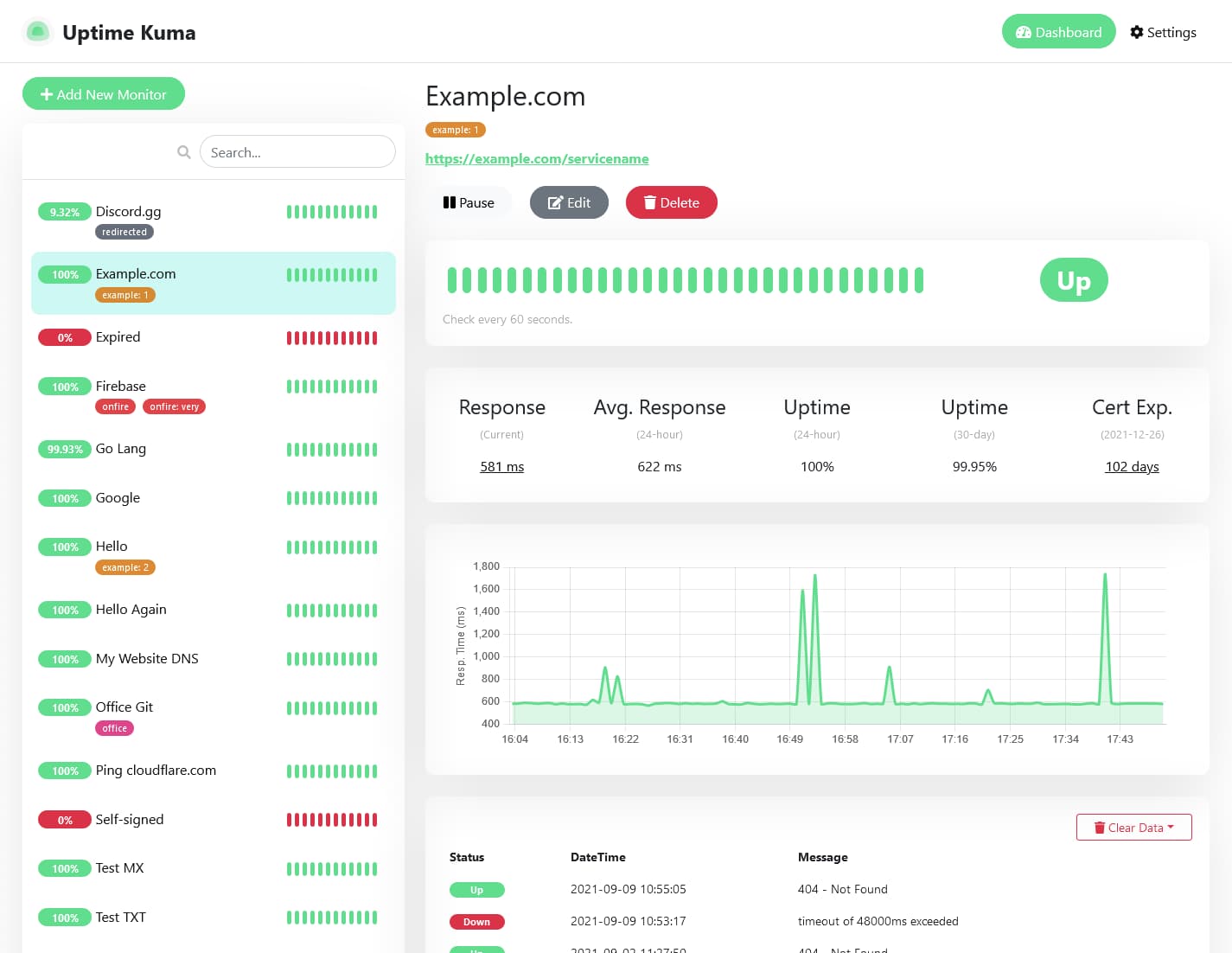Click the Clear Data trash icon
The height and width of the screenshot is (953, 1232).
pyautogui.click(x=1099, y=828)
